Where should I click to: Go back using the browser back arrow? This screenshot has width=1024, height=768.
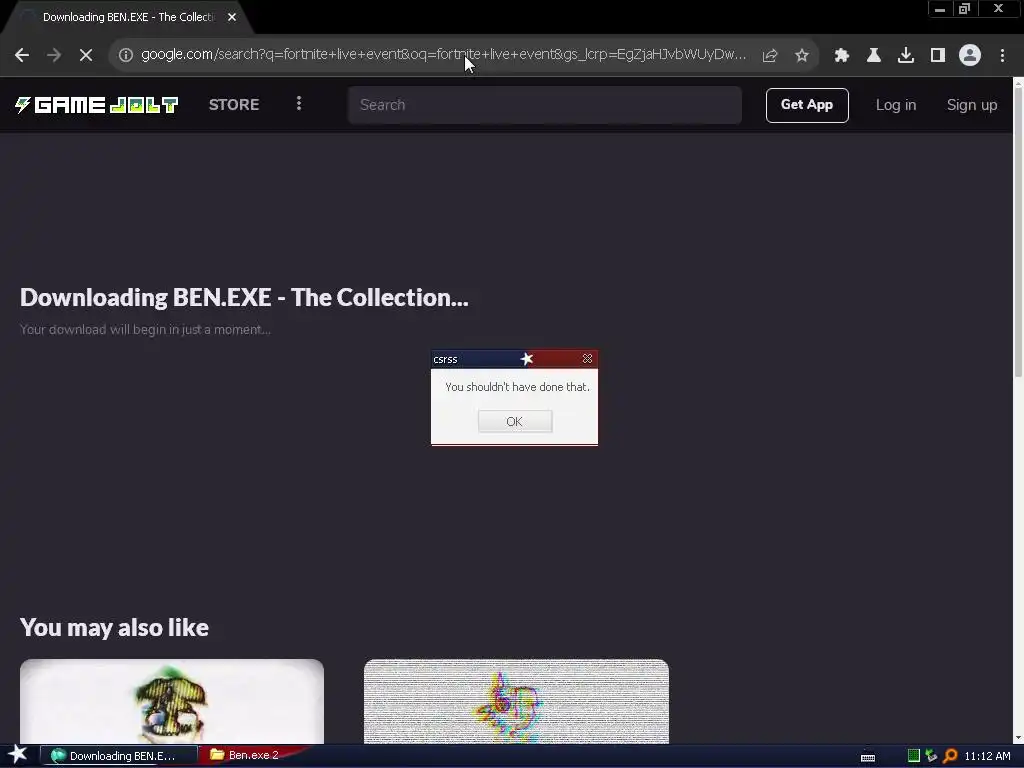pyautogui.click(x=22, y=56)
